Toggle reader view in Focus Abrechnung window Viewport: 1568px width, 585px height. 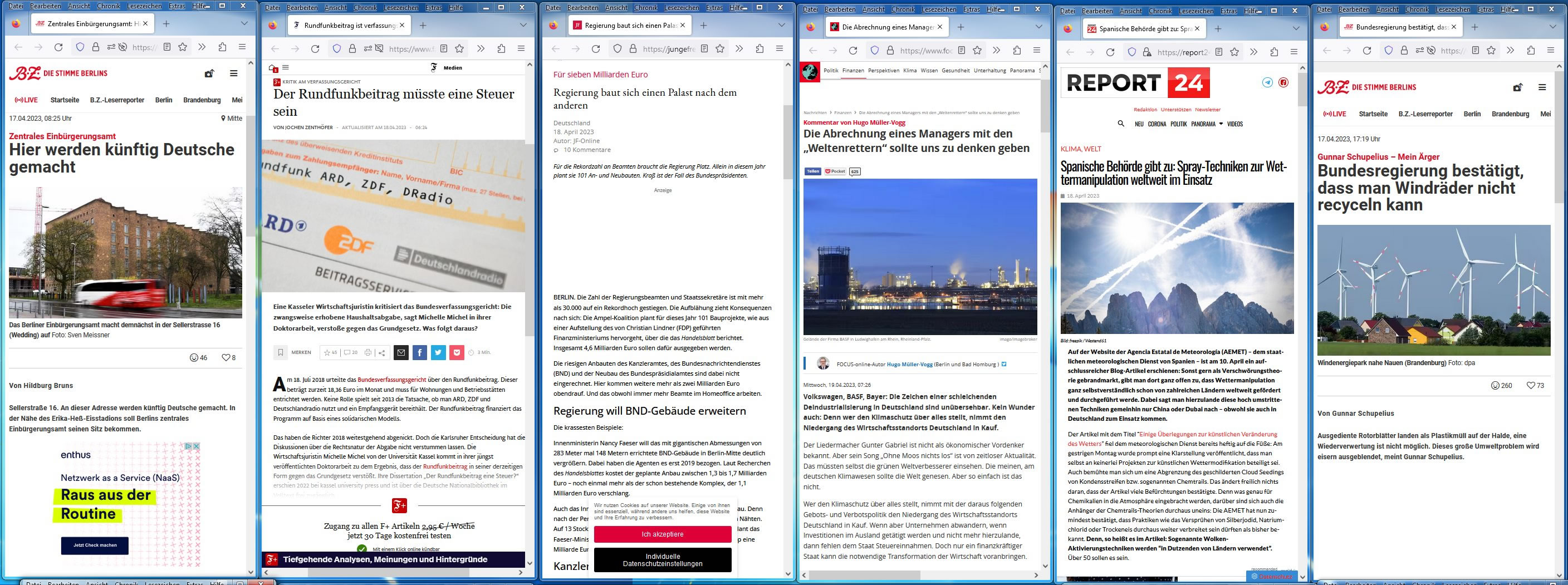point(961,51)
